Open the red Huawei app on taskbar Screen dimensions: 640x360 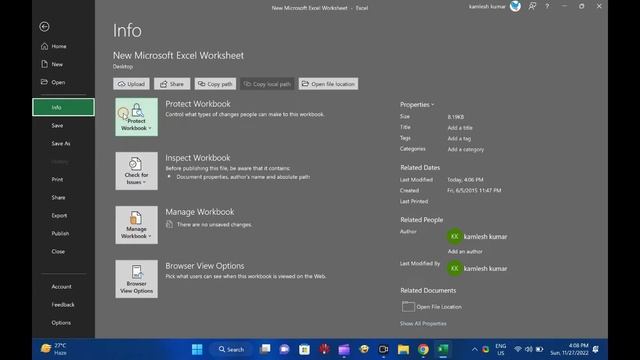(324, 349)
